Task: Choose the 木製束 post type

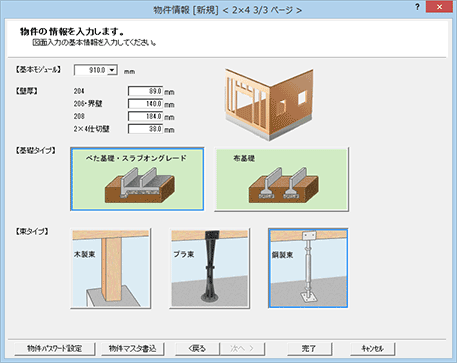Action: coord(111,268)
